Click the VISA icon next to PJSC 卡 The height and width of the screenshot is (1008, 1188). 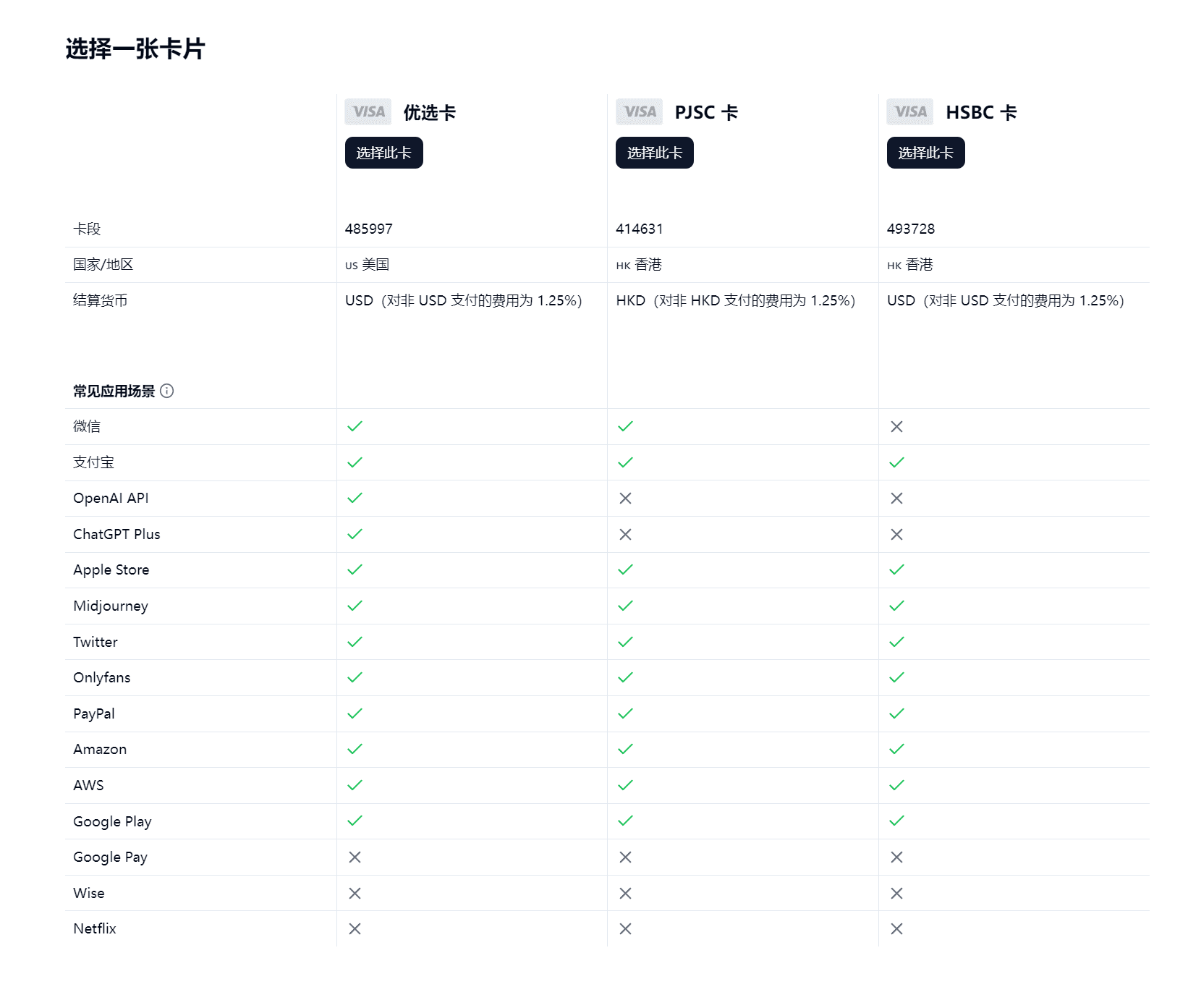(x=639, y=111)
